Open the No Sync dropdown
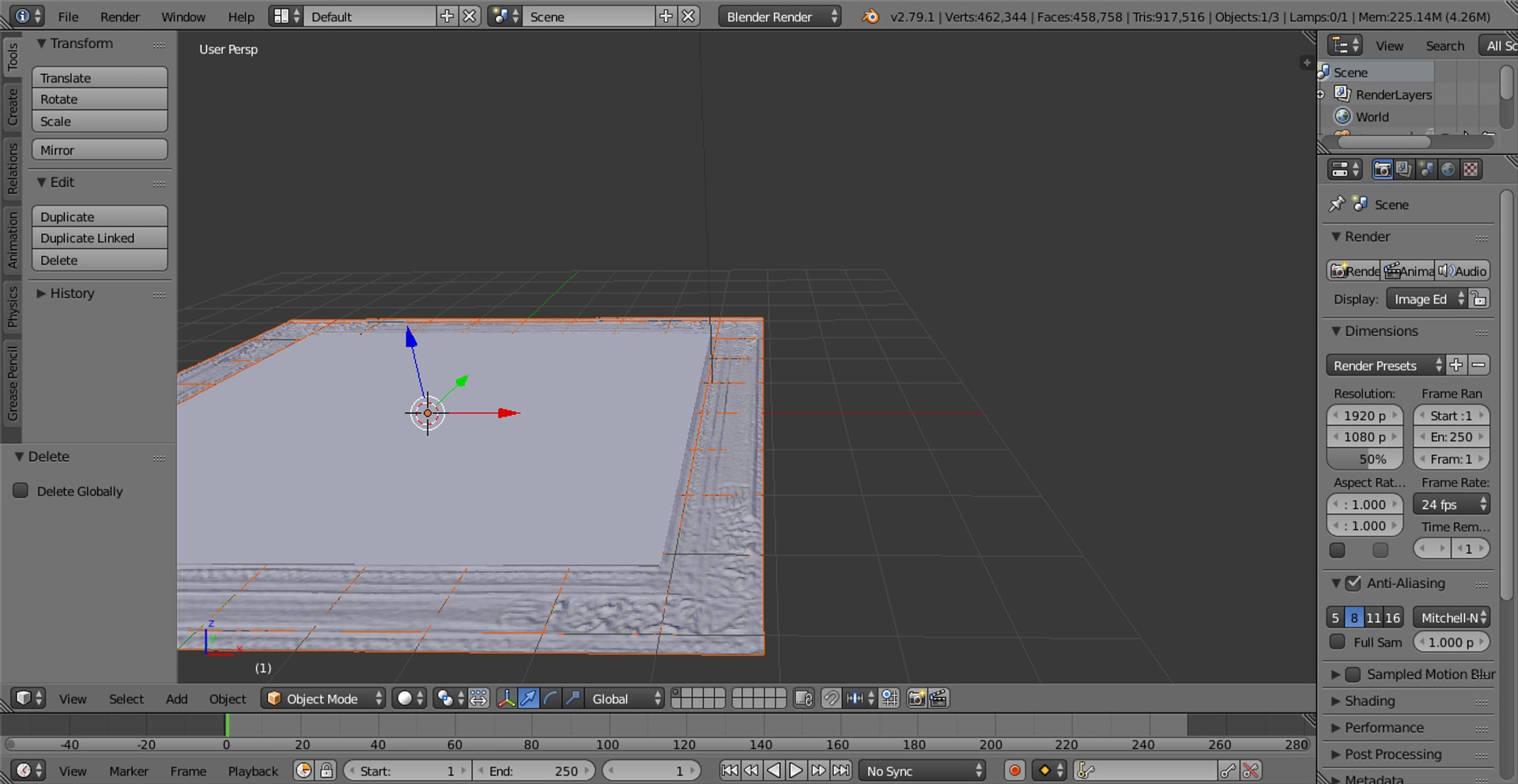 pos(923,771)
